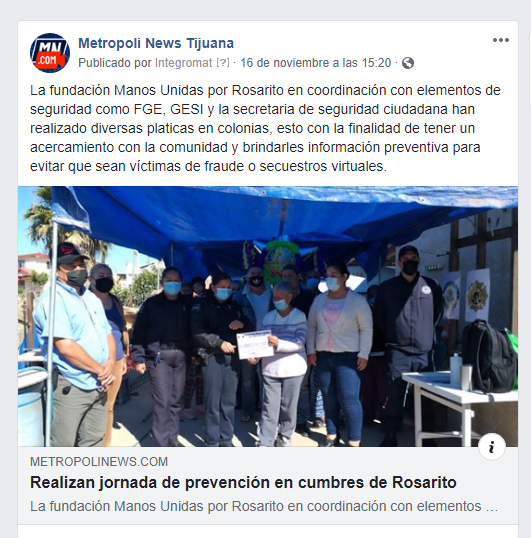Open the article preview photo
This screenshot has width=531, height=538.
[x=268, y=316]
